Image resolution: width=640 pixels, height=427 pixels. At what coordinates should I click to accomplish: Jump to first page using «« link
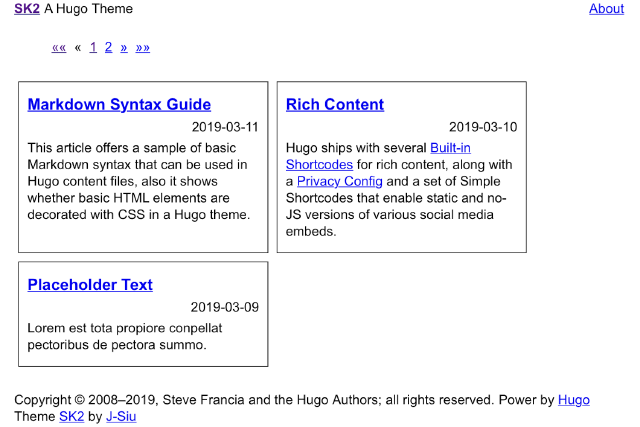click(x=59, y=47)
